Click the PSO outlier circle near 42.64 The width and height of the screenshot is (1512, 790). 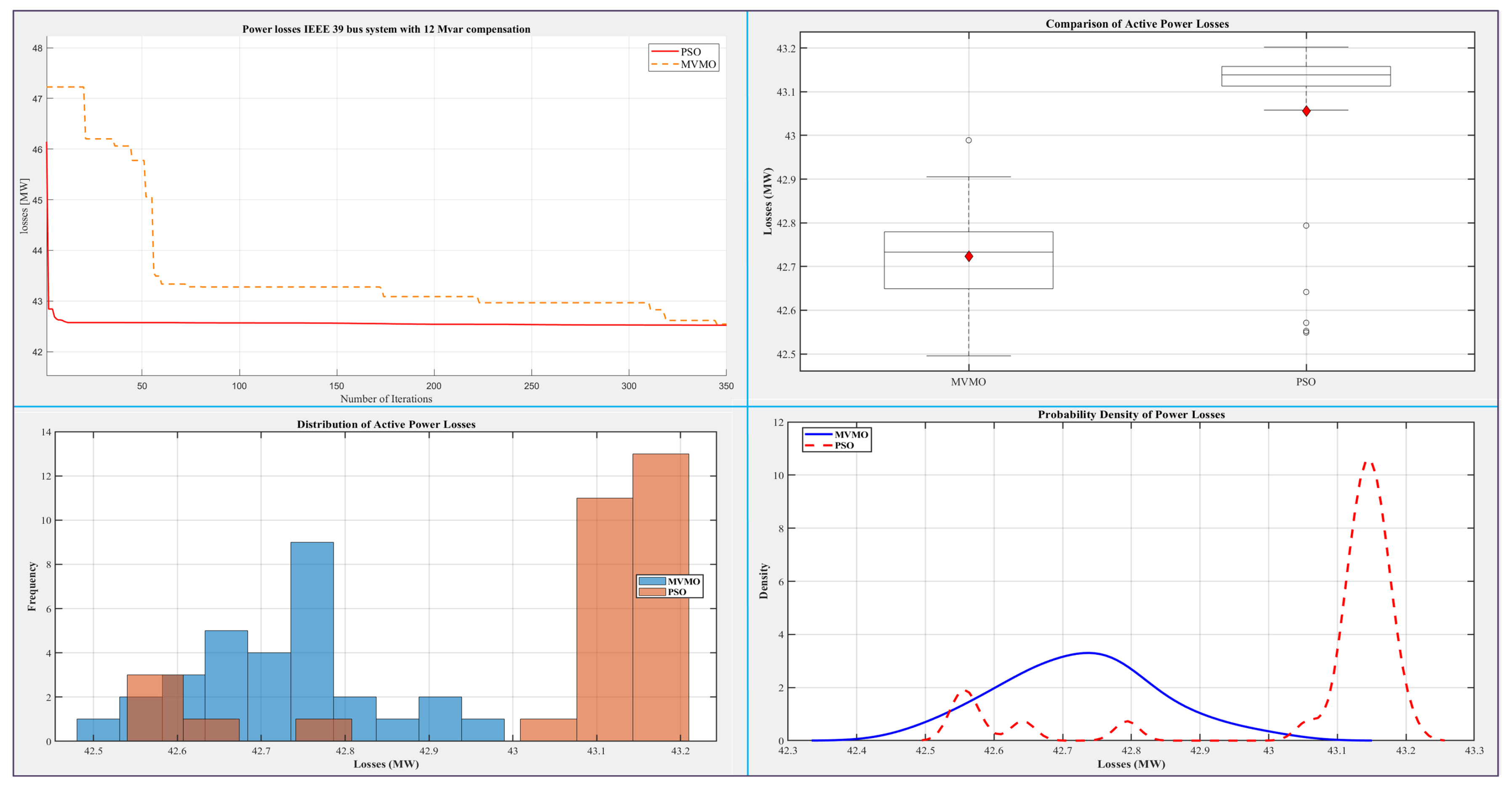(1306, 292)
